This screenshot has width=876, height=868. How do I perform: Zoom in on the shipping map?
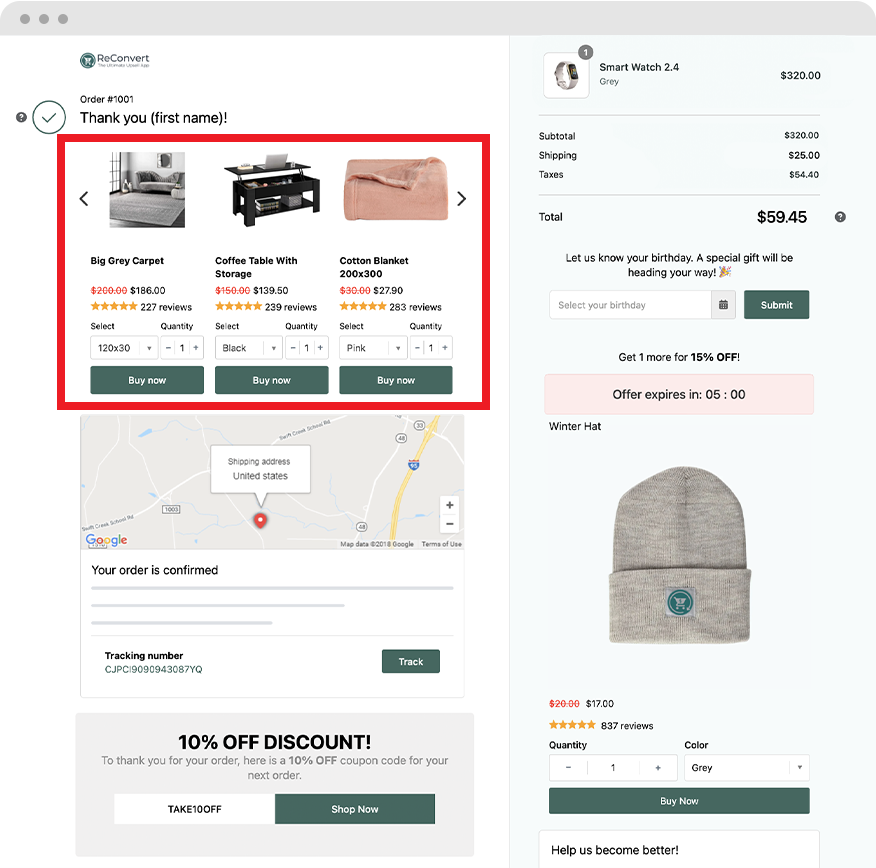(450, 505)
